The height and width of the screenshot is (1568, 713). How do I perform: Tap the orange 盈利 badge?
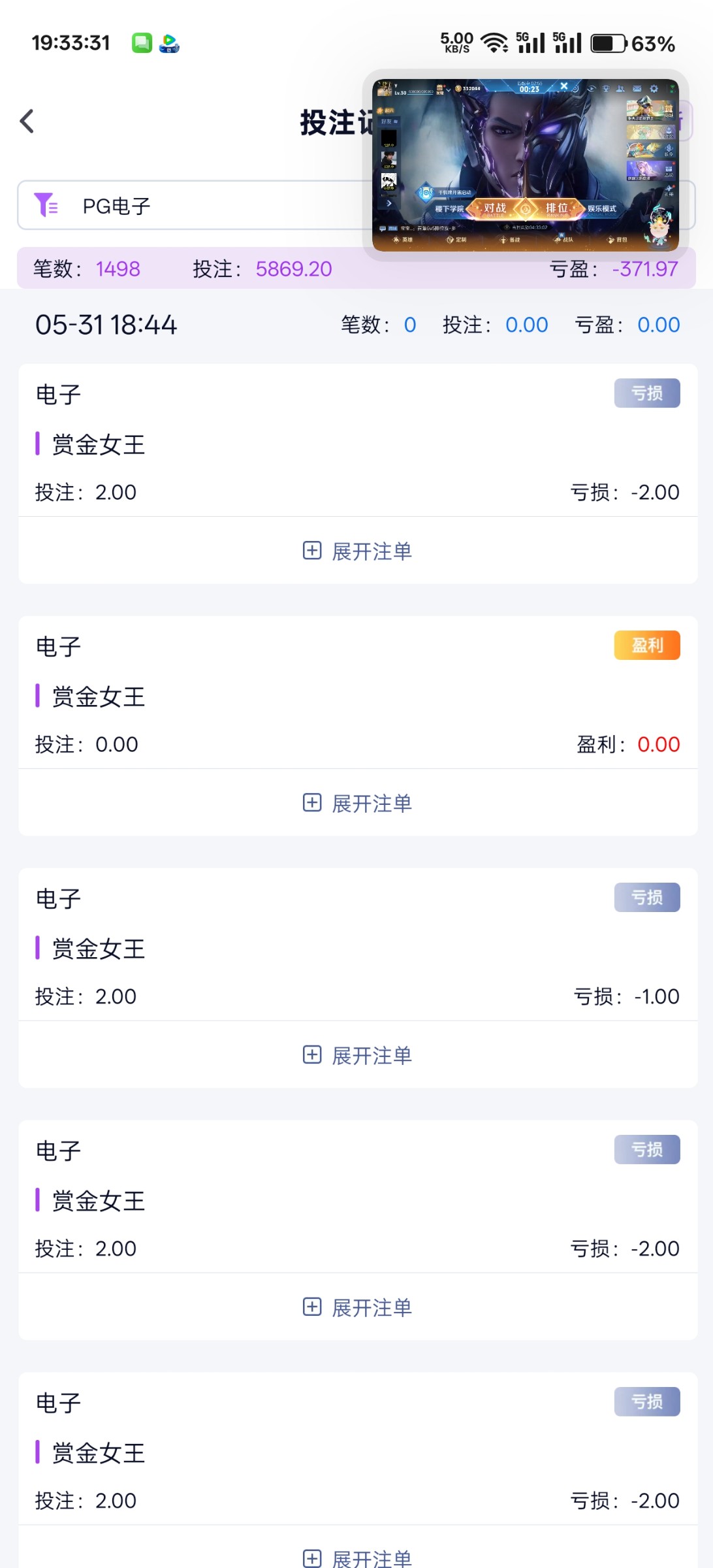tap(646, 645)
